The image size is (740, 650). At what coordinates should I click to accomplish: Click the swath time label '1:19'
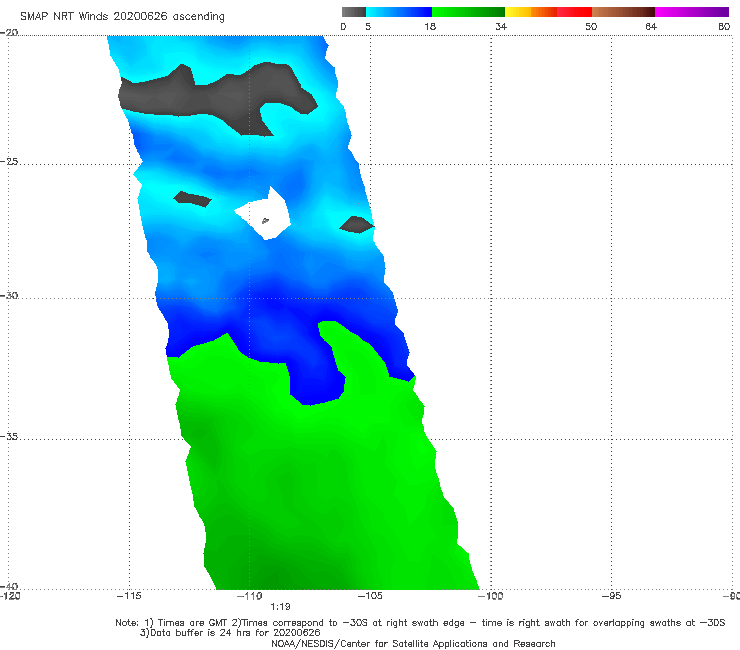(x=280, y=607)
